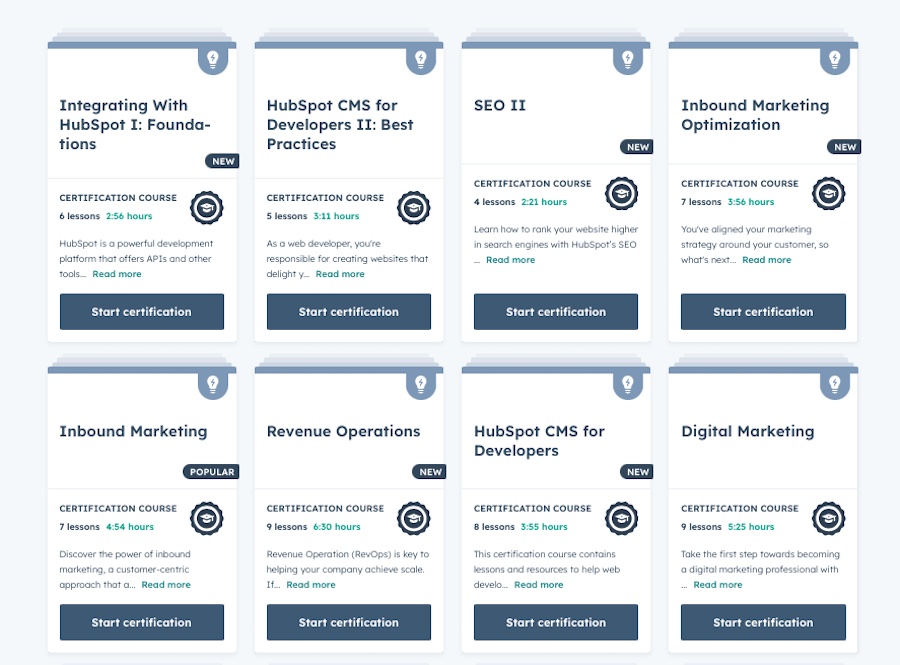This screenshot has height=665, width=900.
Task: Click POPULAR tag on Inbound Marketing card
Action: coord(211,472)
